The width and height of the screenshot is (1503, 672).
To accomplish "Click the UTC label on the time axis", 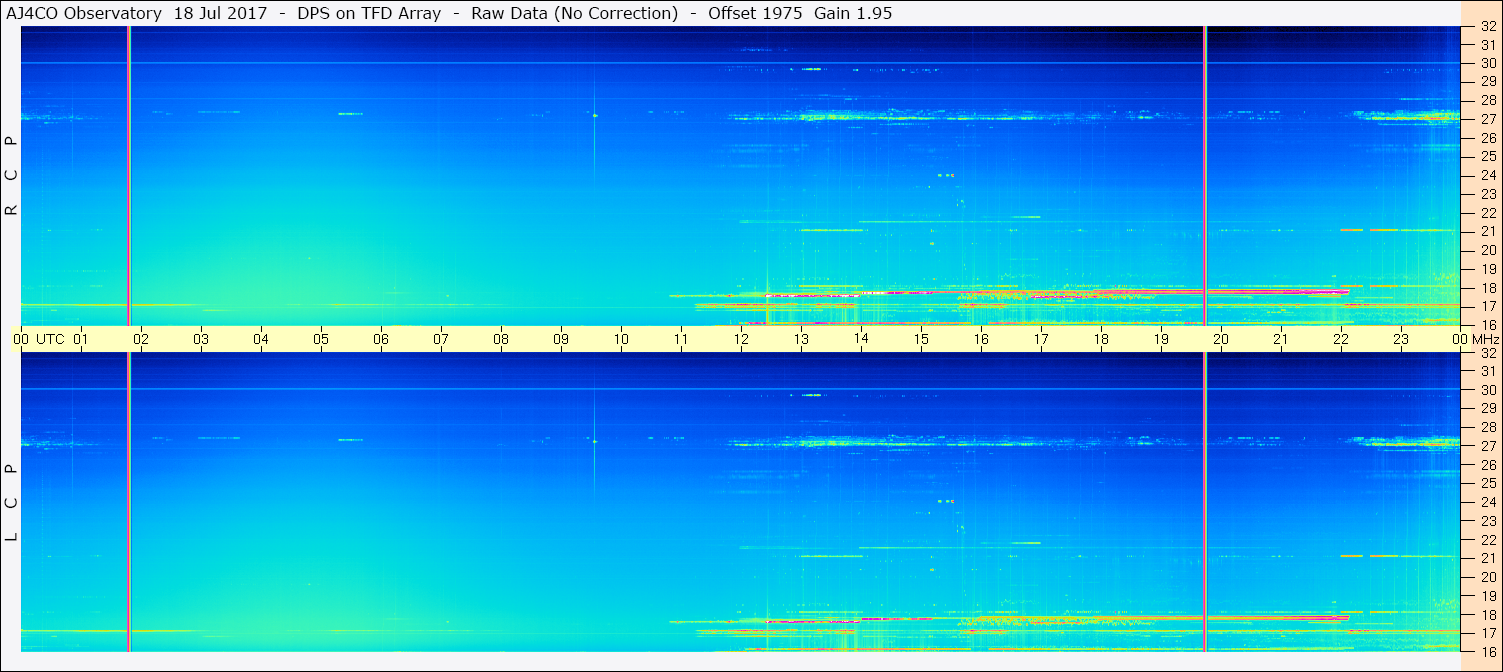I will pos(50,339).
